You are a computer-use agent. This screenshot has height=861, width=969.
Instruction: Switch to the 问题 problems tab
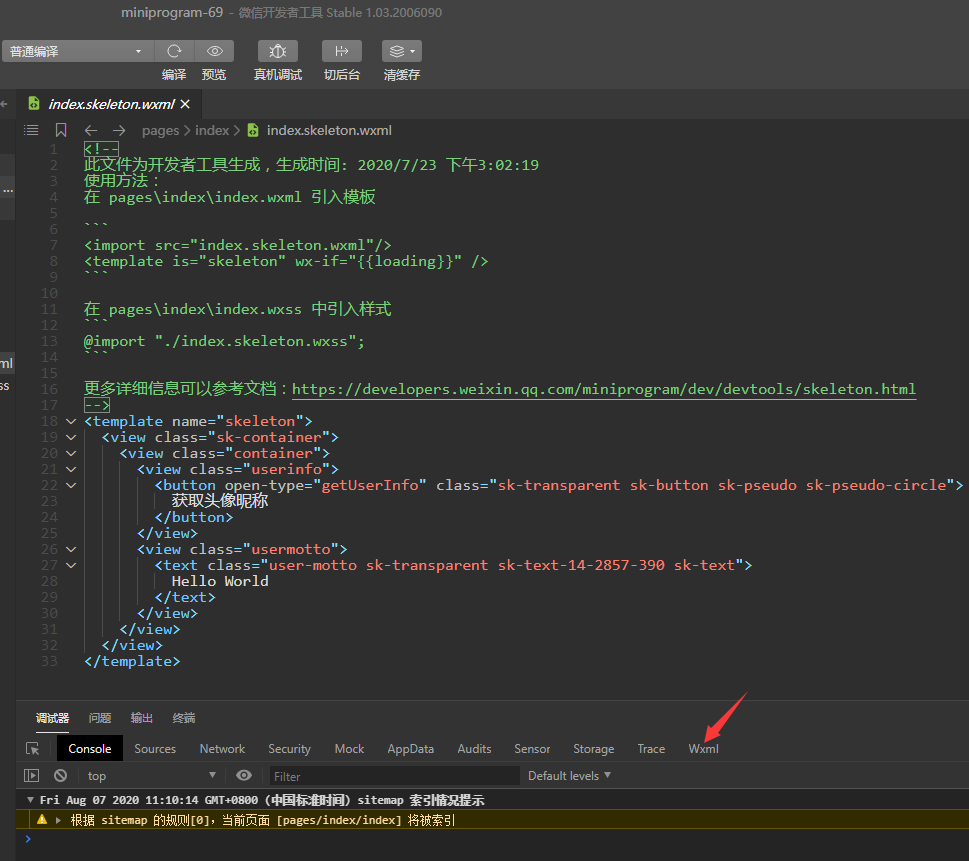click(99, 718)
